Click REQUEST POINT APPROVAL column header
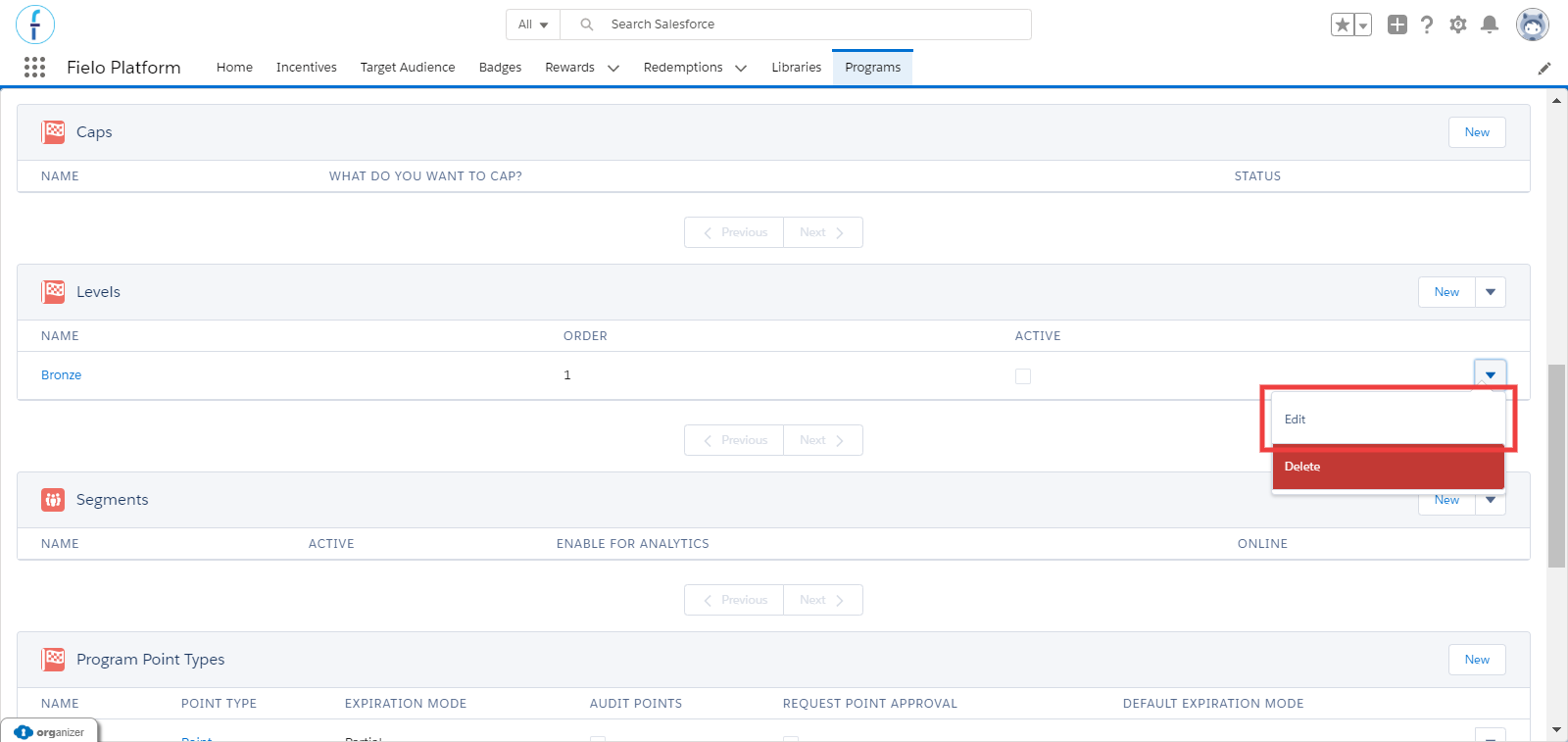Screen dimensions: 1568x742 pyautogui.click(x=870, y=704)
